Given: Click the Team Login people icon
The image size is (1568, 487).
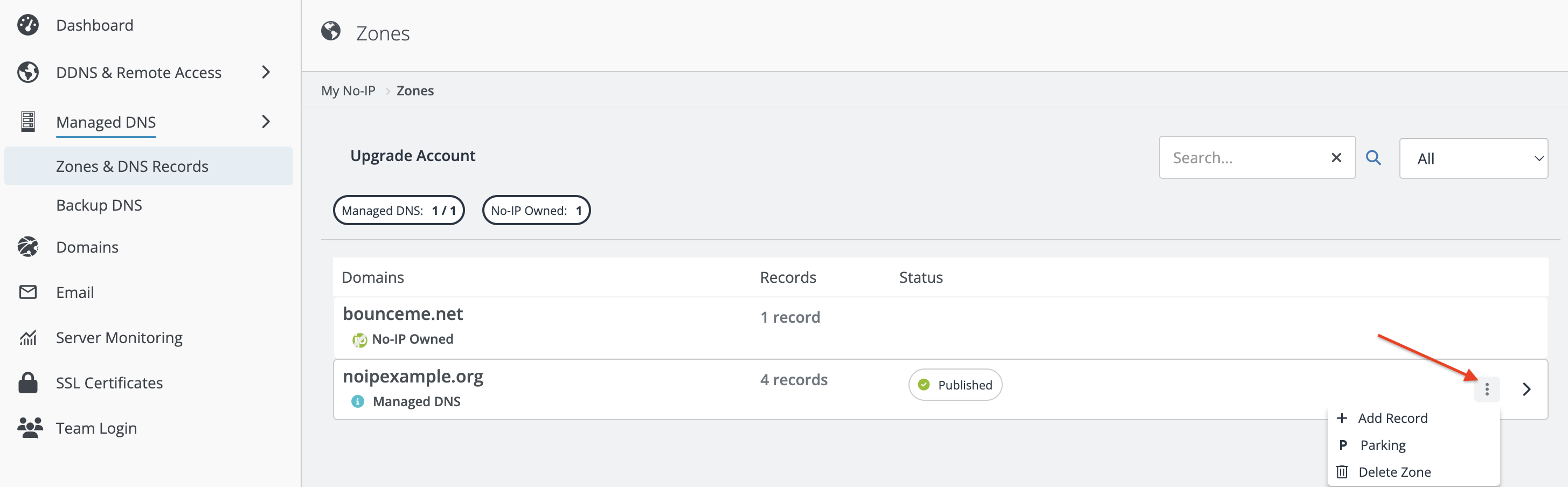Looking at the screenshot, I should coord(30,428).
